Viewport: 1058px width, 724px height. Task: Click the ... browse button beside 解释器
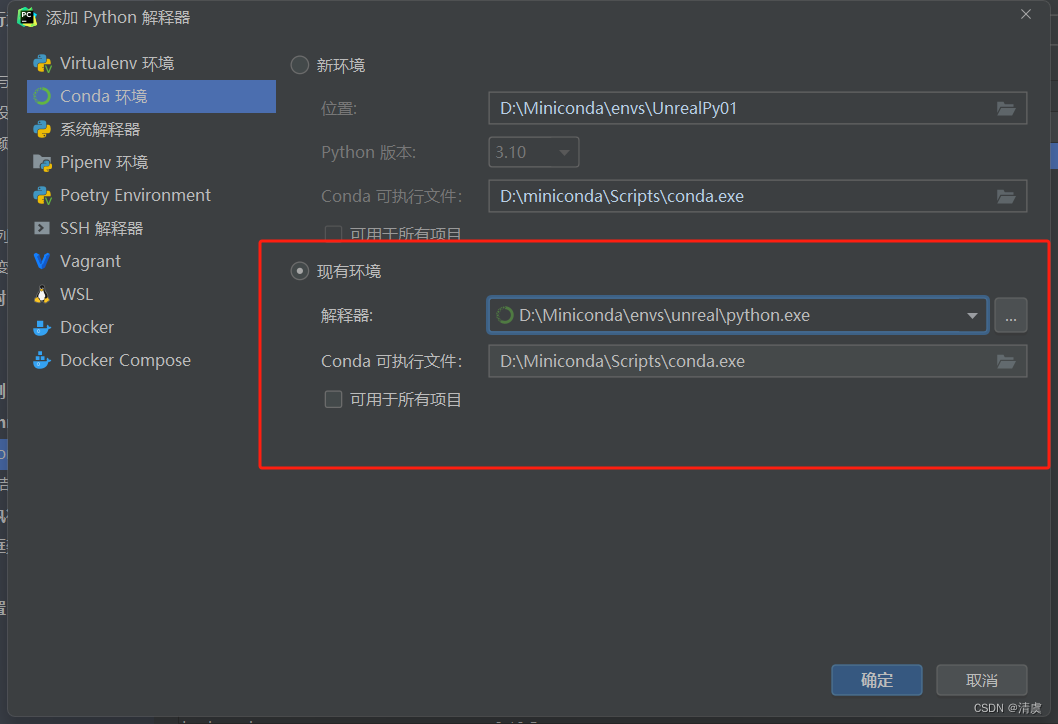[1011, 314]
